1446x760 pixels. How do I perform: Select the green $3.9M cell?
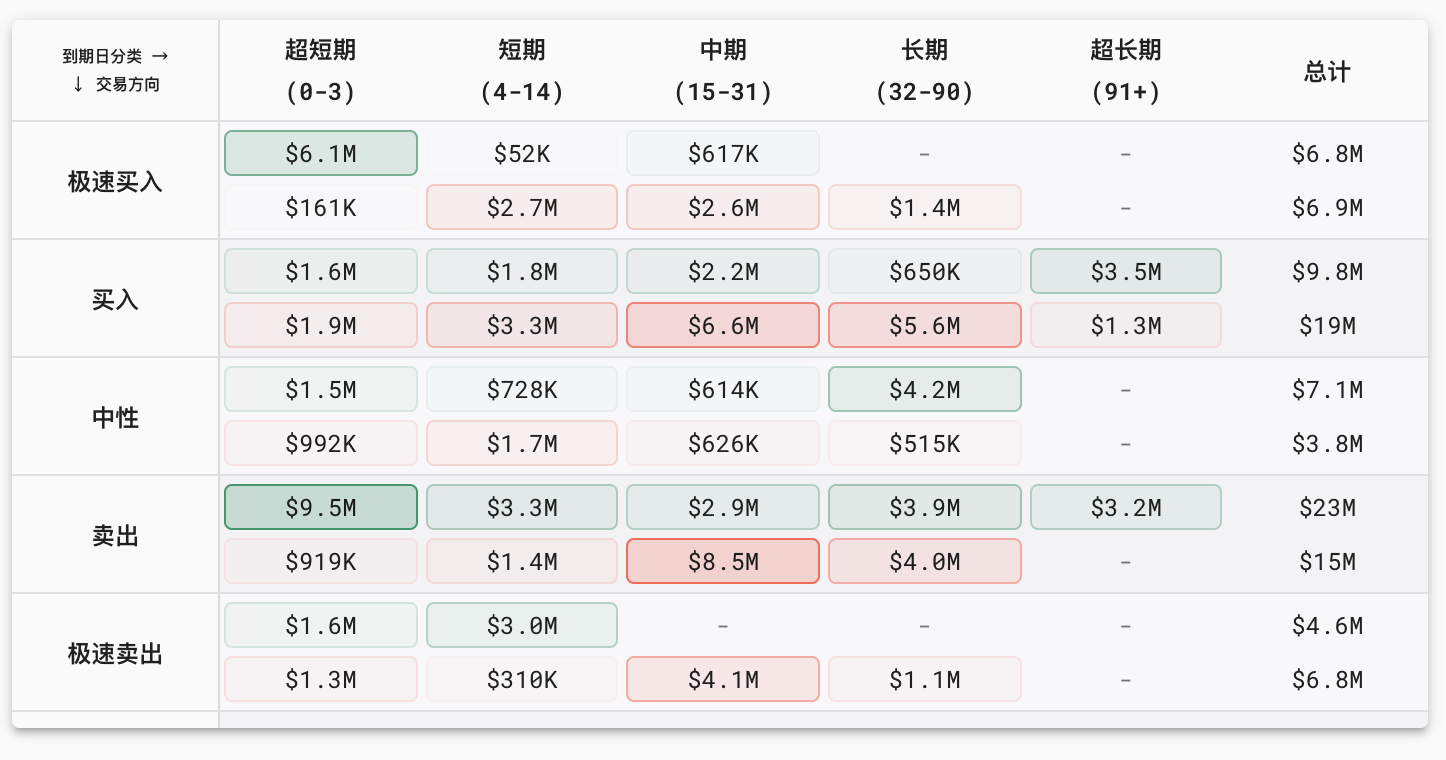tap(925, 507)
